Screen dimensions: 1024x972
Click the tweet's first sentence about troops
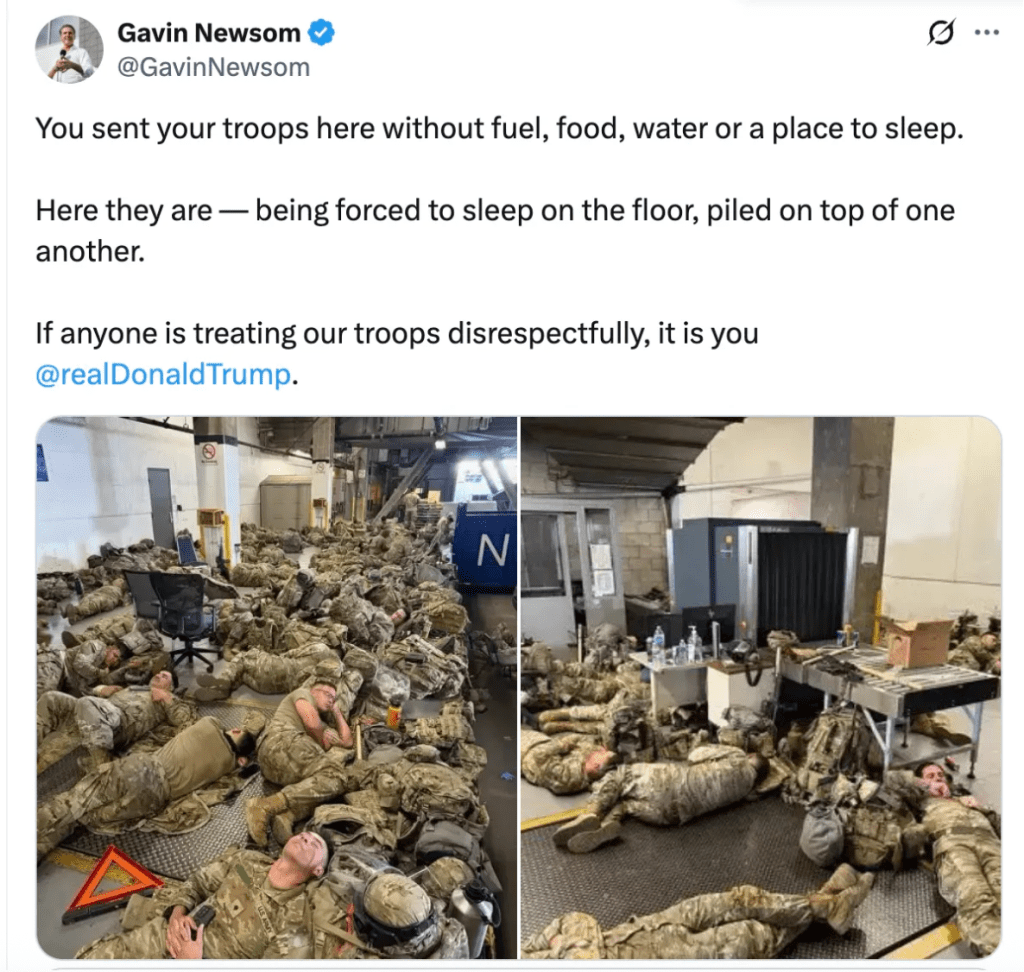[x=500, y=129]
